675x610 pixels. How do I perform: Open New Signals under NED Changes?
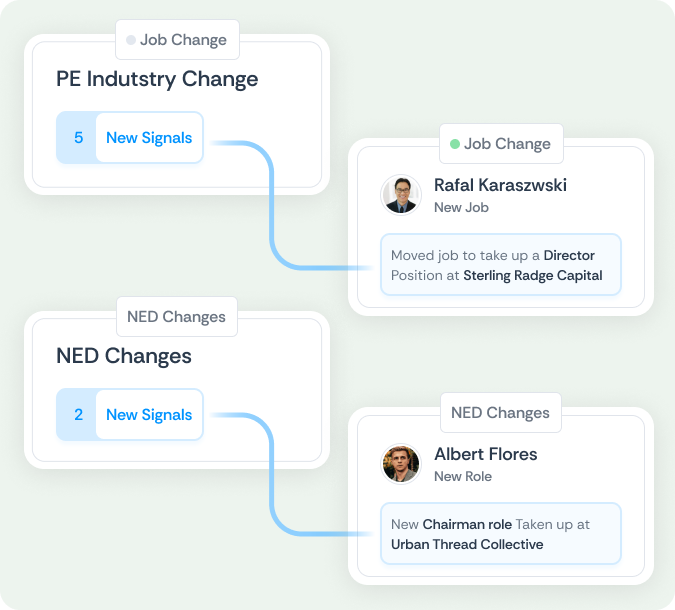click(149, 415)
